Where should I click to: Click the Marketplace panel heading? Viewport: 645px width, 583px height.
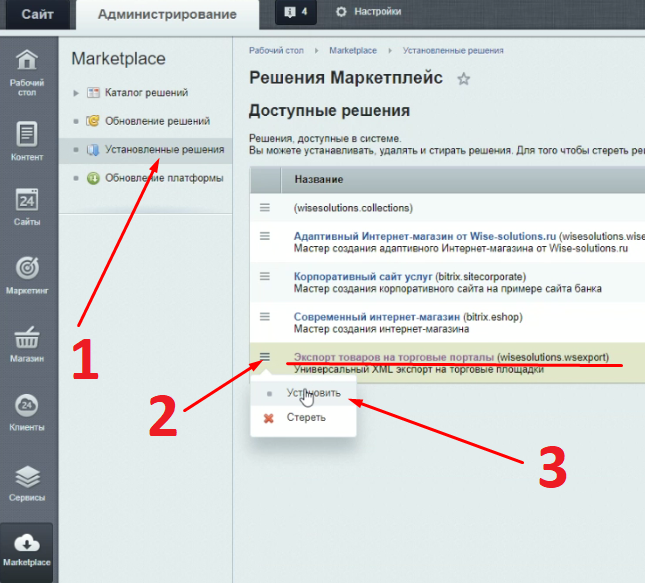pyautogui.click(x=118, y=58)
